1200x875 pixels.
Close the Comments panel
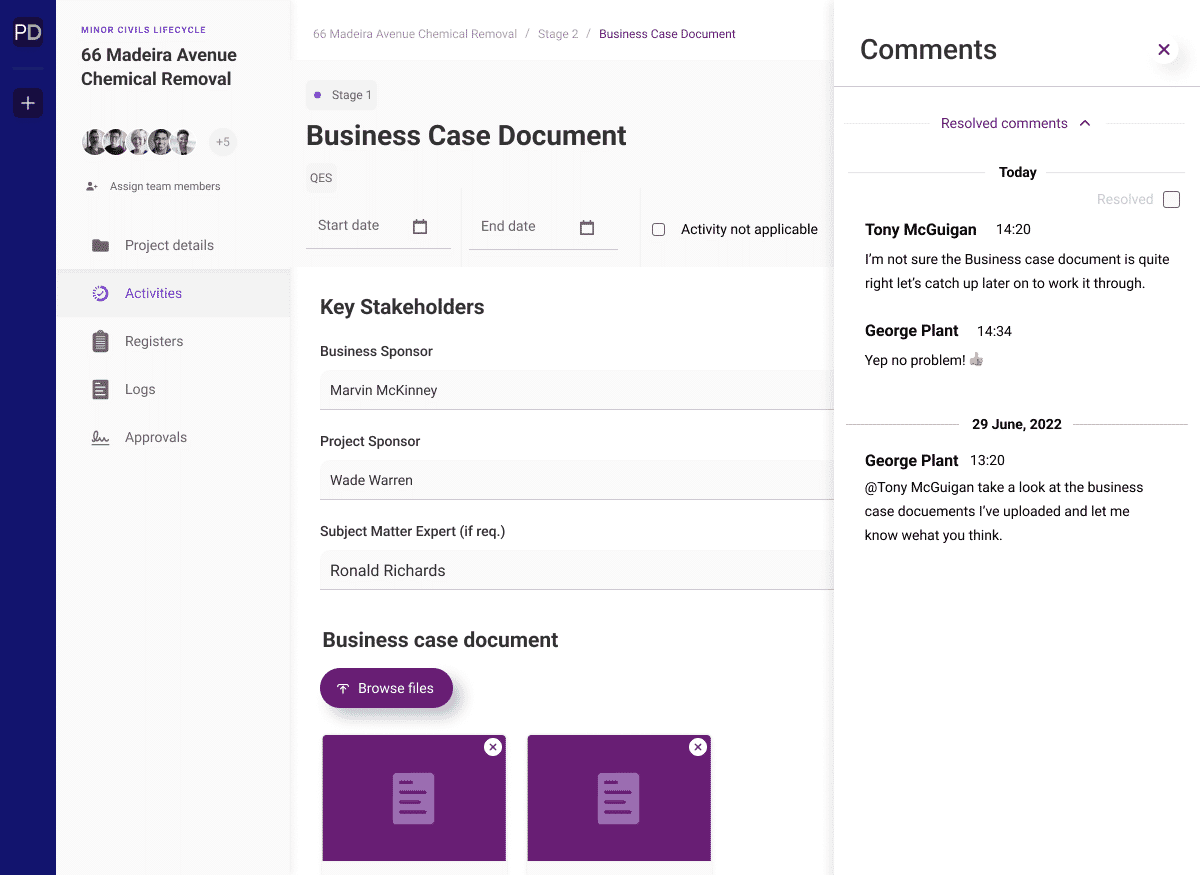pyautogui.click(x=1163, y=49)
